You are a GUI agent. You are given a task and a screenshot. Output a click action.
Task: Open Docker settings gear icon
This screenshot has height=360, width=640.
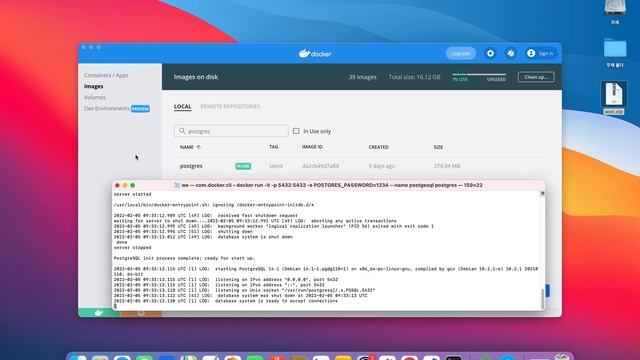tap(490, 53)
